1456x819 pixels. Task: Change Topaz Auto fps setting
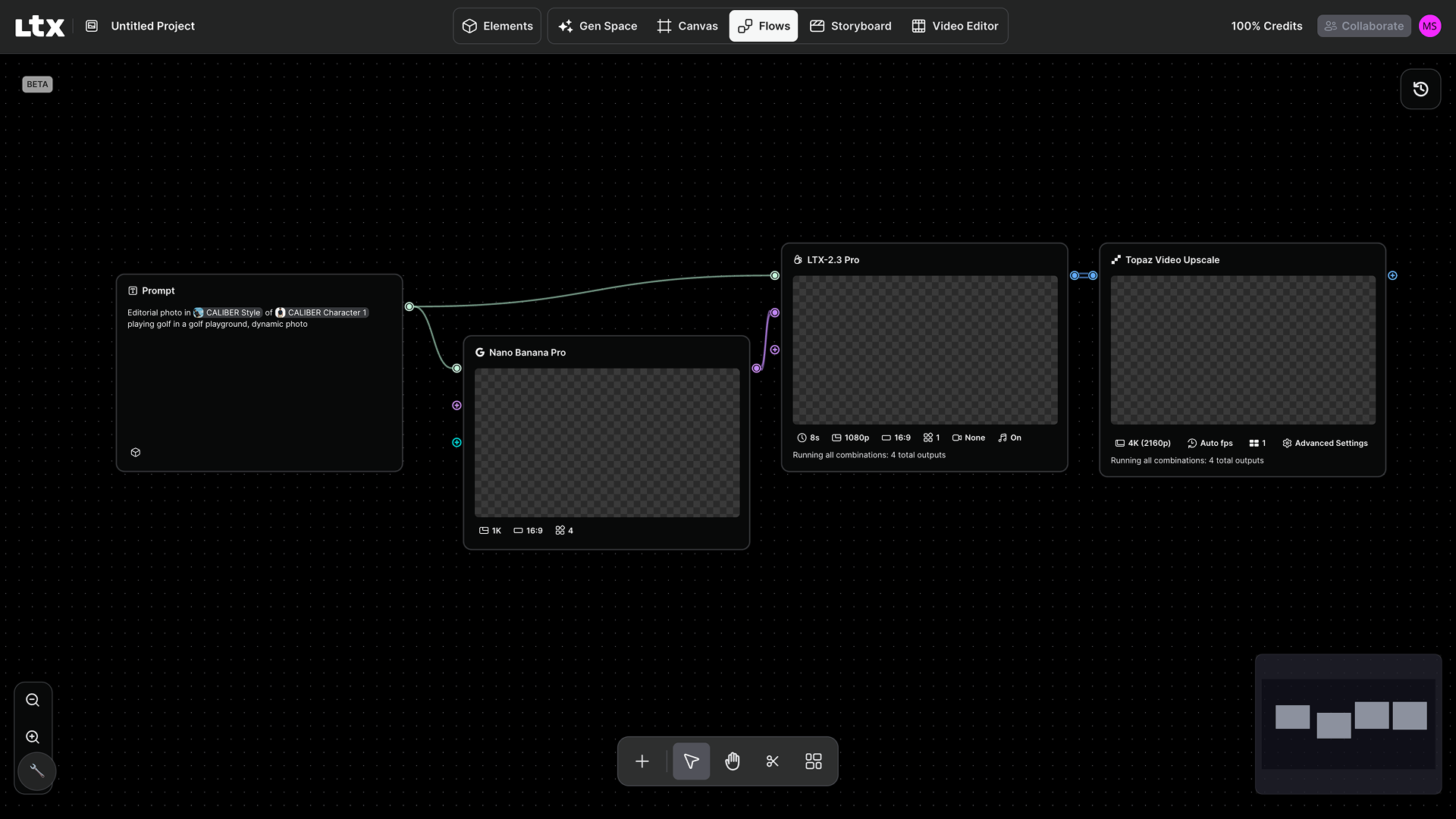click(1210, 444)
